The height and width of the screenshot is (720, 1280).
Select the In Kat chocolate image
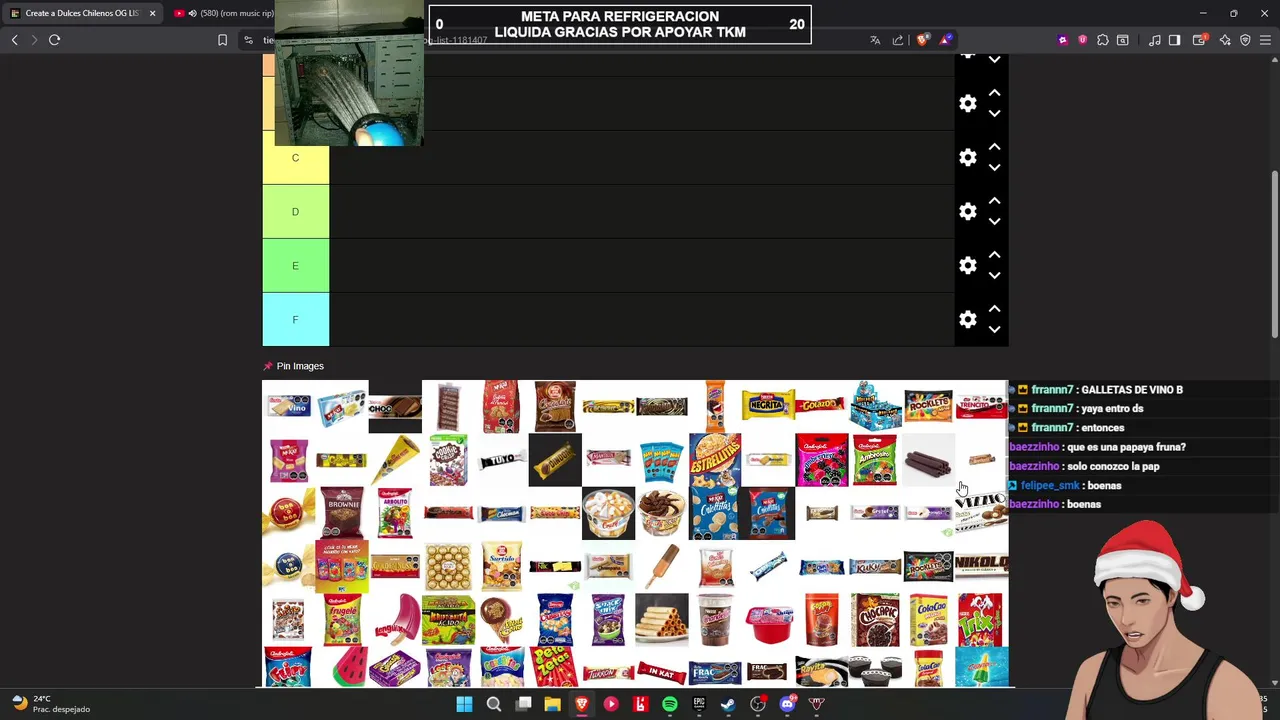coord(661,673)
